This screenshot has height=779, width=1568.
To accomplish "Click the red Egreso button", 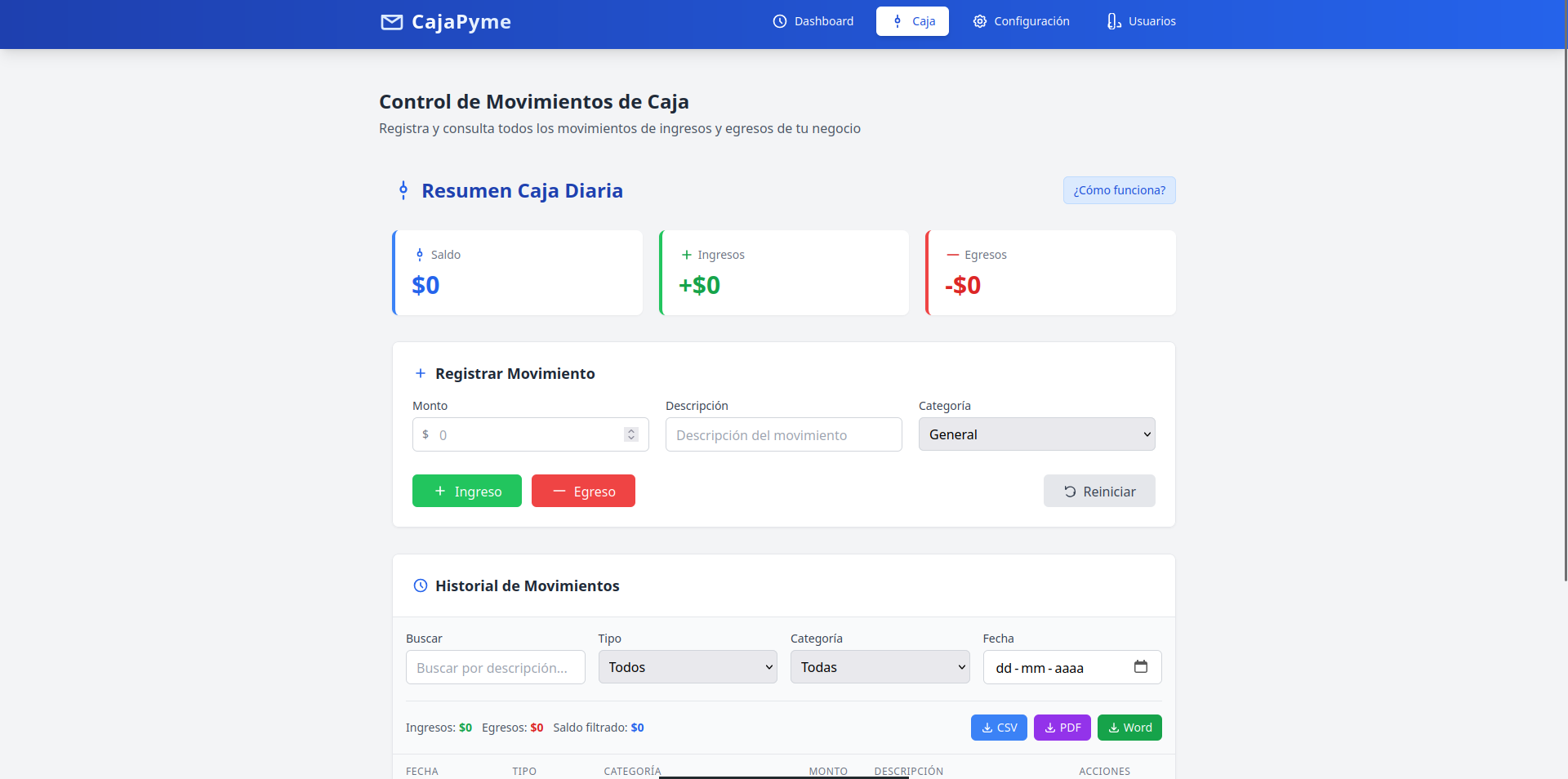I will pos(583,491).
